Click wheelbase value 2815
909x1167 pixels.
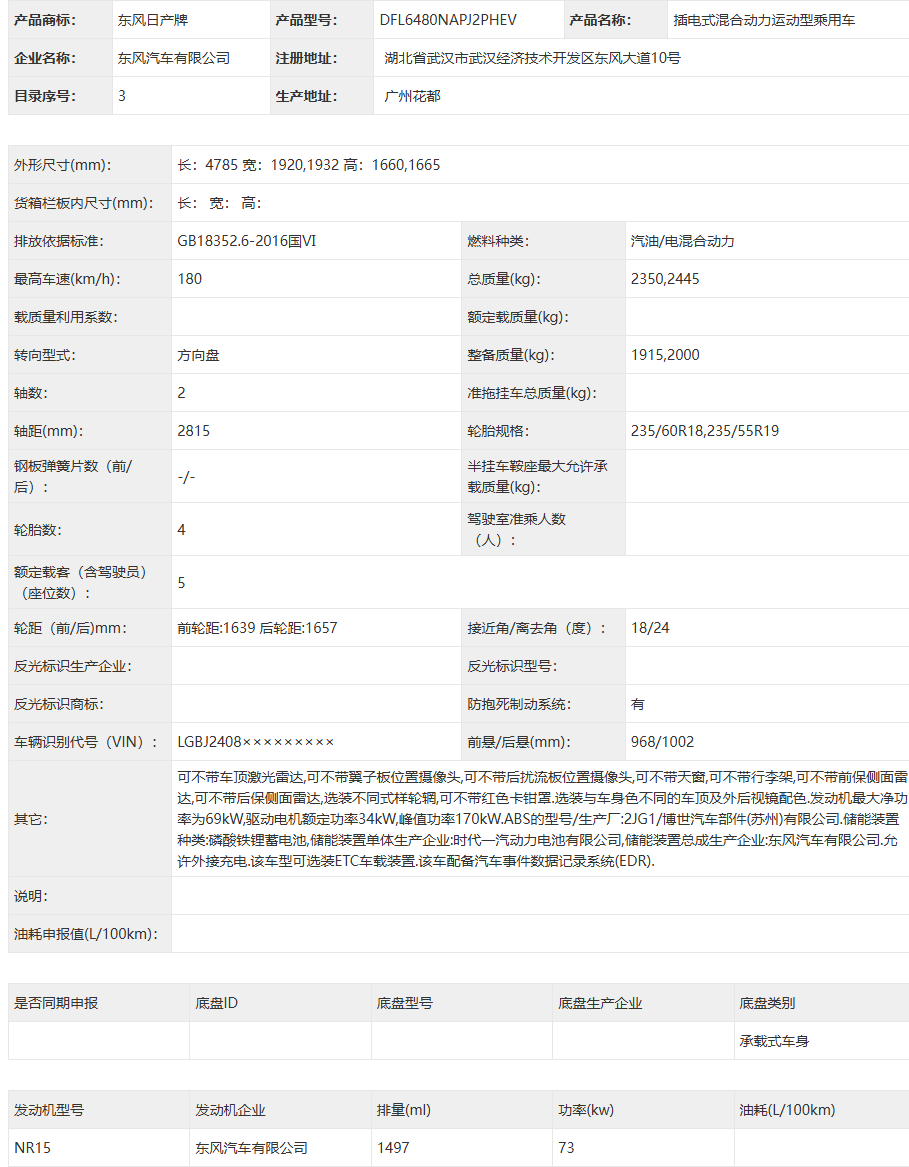pos(194,431)
